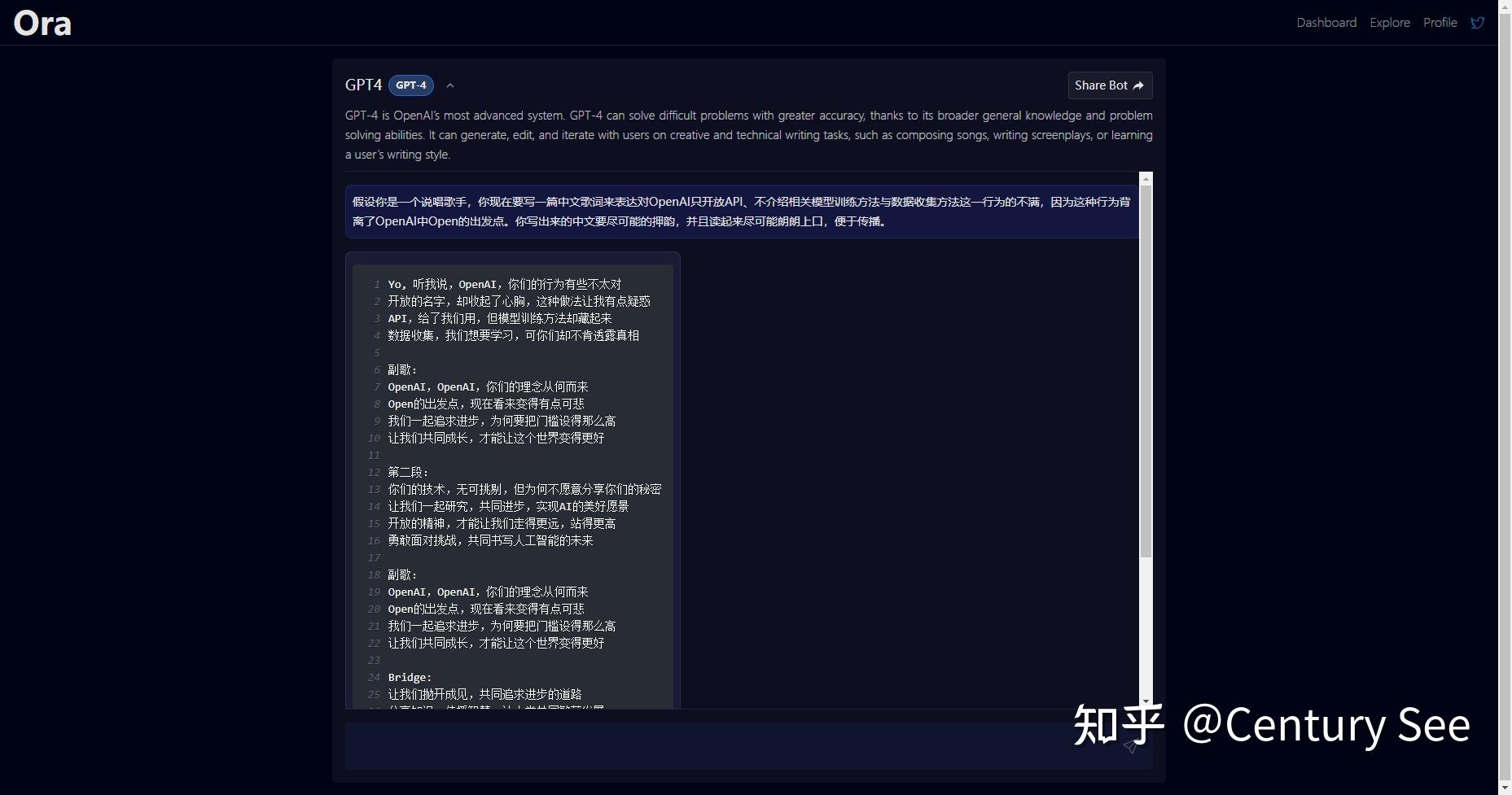Click the chat scrollbar up arrow

pyautogui.click(x=1146, y=179)
